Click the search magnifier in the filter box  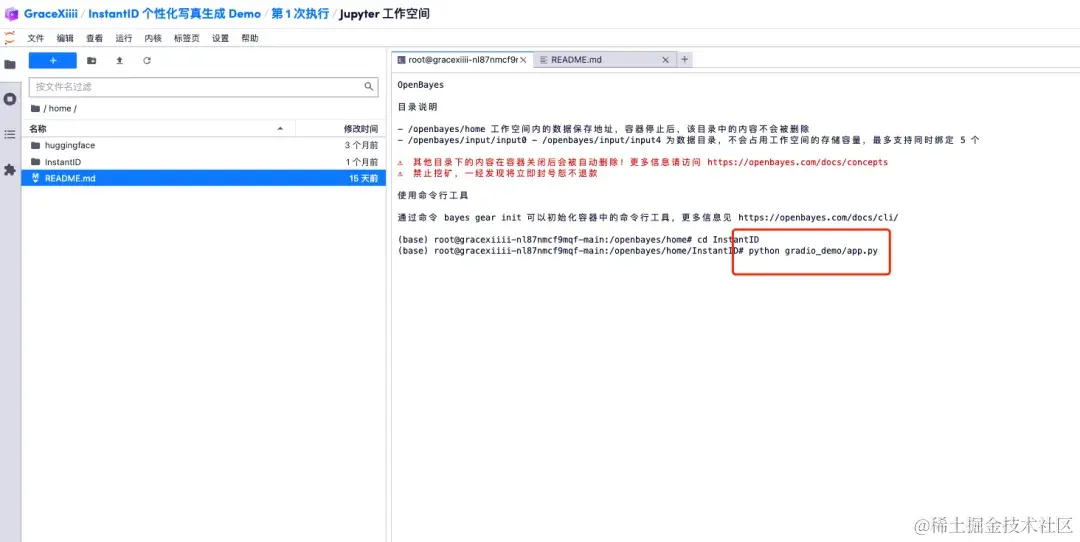point(369,87)
